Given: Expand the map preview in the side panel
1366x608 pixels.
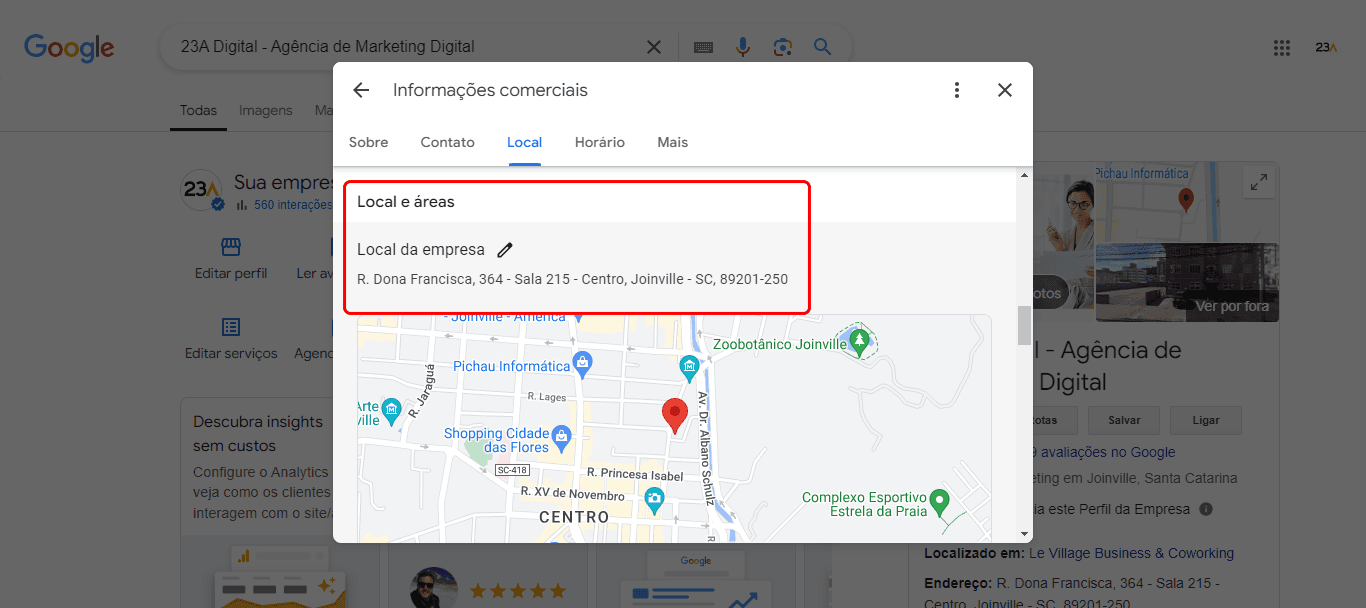Looking at the screenshot, I should pyautogui.click(x=1259, y=182).
